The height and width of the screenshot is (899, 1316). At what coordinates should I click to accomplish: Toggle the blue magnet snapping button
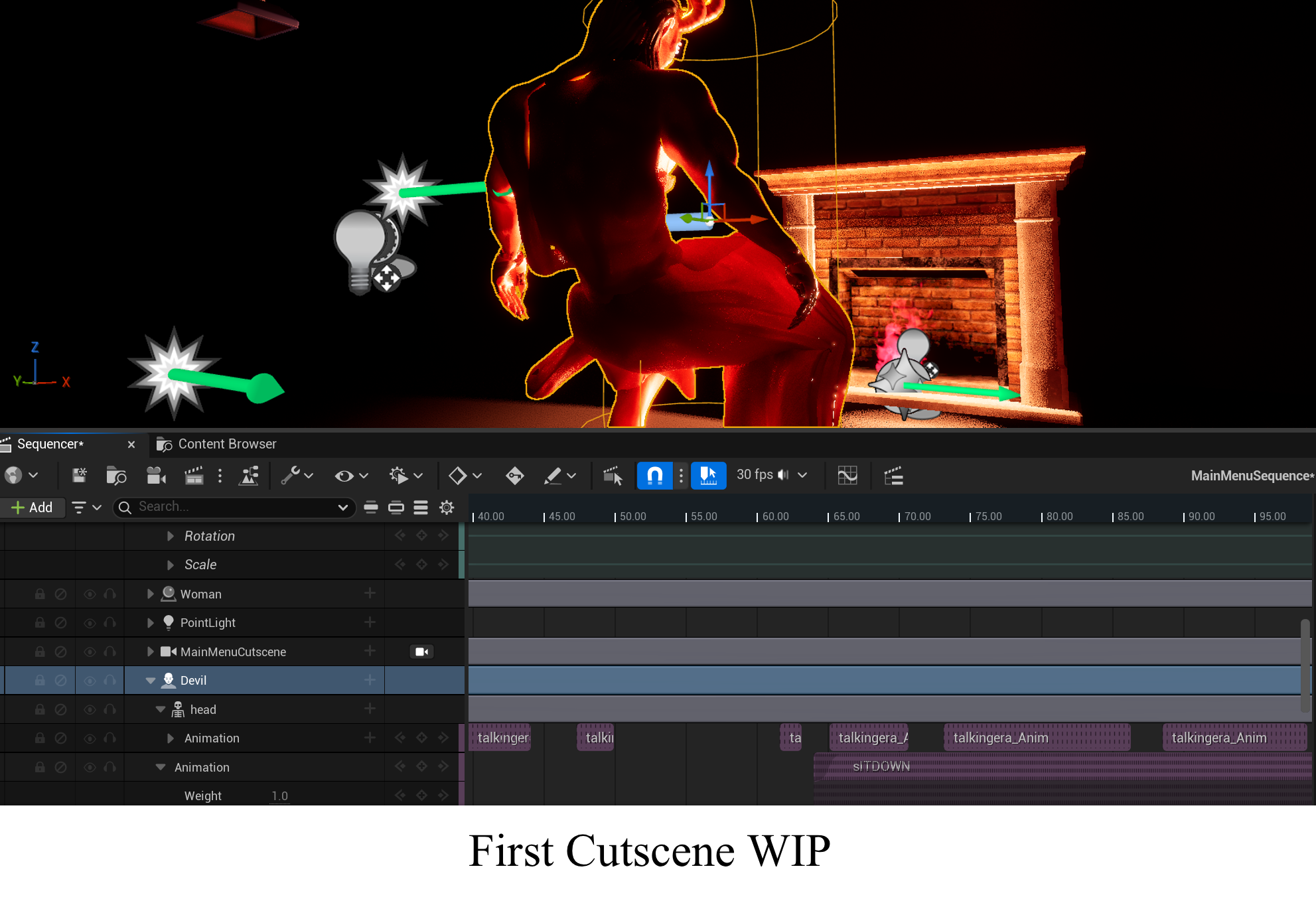(x=654, y=475)
